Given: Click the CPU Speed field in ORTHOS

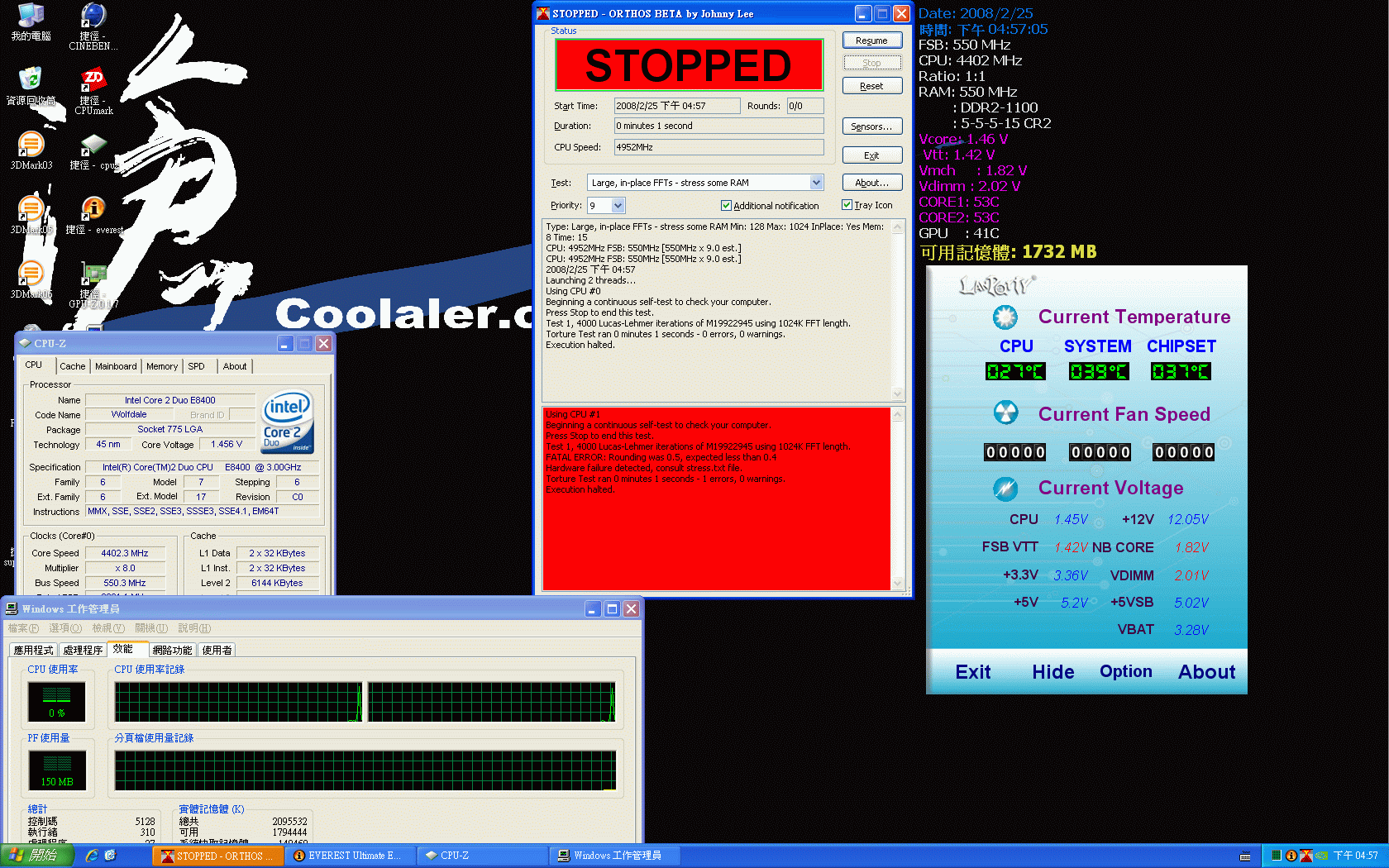Looking at the screenshot, I should (718, 147).
